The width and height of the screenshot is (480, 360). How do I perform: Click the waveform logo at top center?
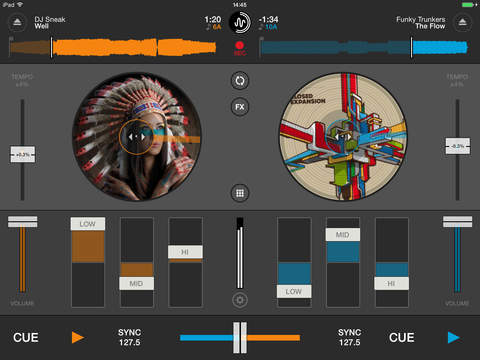point(240,23)
